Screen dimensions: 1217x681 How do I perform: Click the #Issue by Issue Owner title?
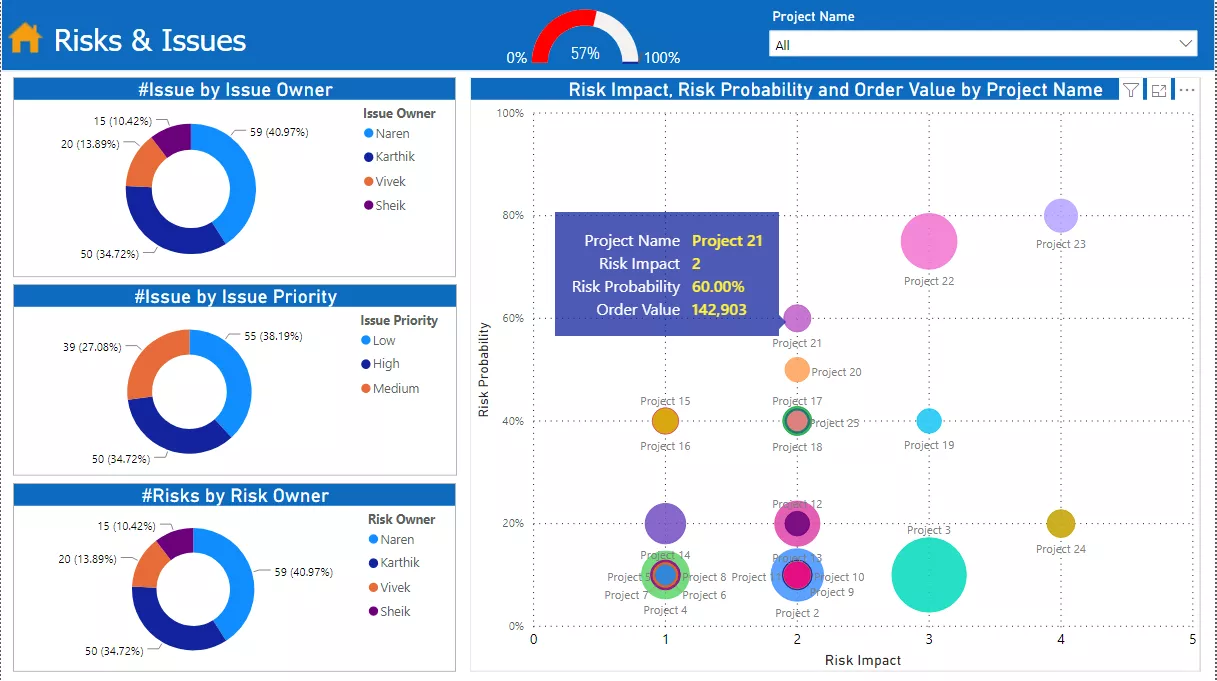234,90
